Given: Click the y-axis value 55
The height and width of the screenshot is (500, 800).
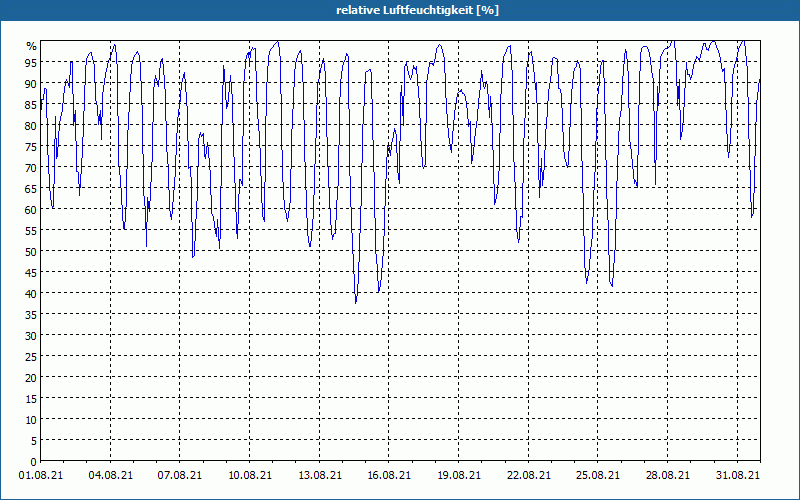Looking at the screenshot, I should [31, 231].
